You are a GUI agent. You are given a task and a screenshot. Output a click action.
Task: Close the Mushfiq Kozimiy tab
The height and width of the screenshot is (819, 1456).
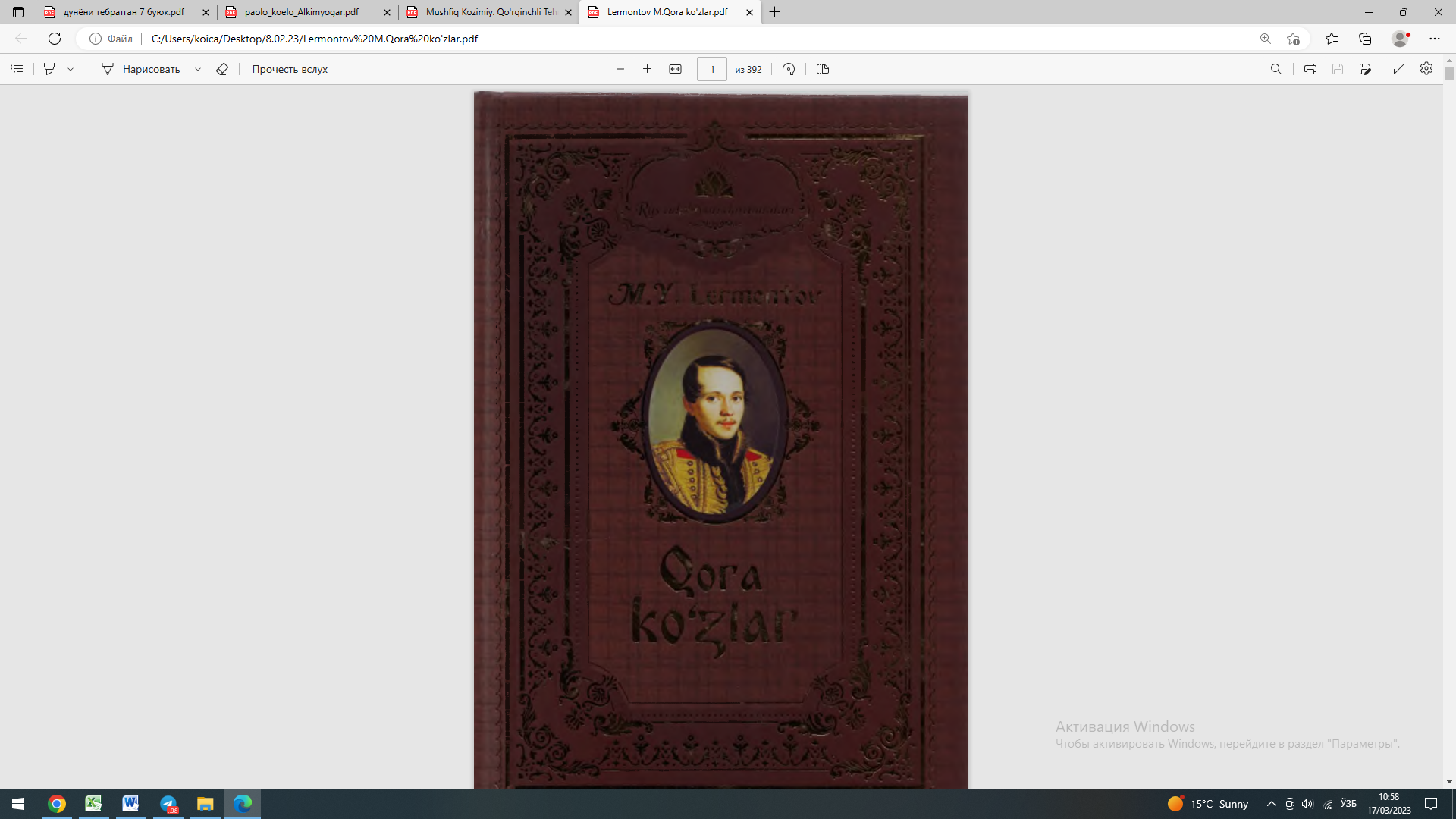tap(568, 12)
